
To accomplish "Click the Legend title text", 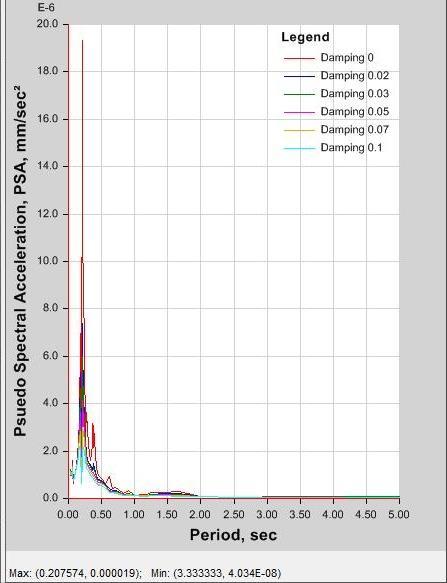I will point(305,37).
